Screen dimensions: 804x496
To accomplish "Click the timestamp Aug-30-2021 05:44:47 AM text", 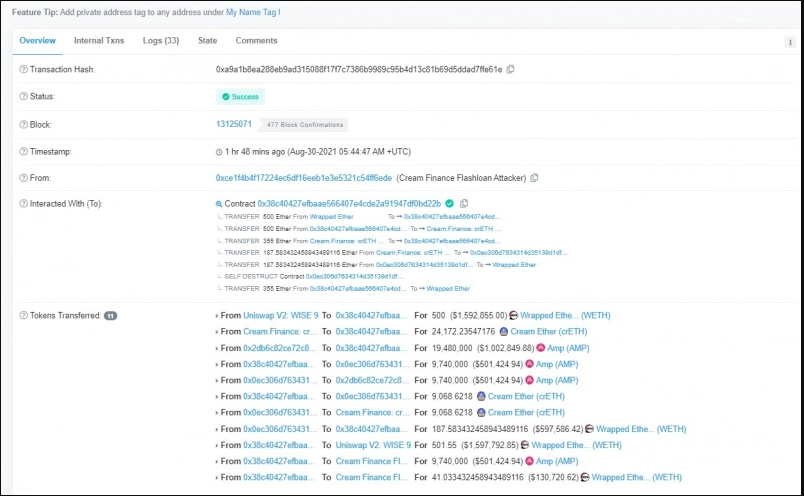I will pyautogui.click(x=349, y=152).
